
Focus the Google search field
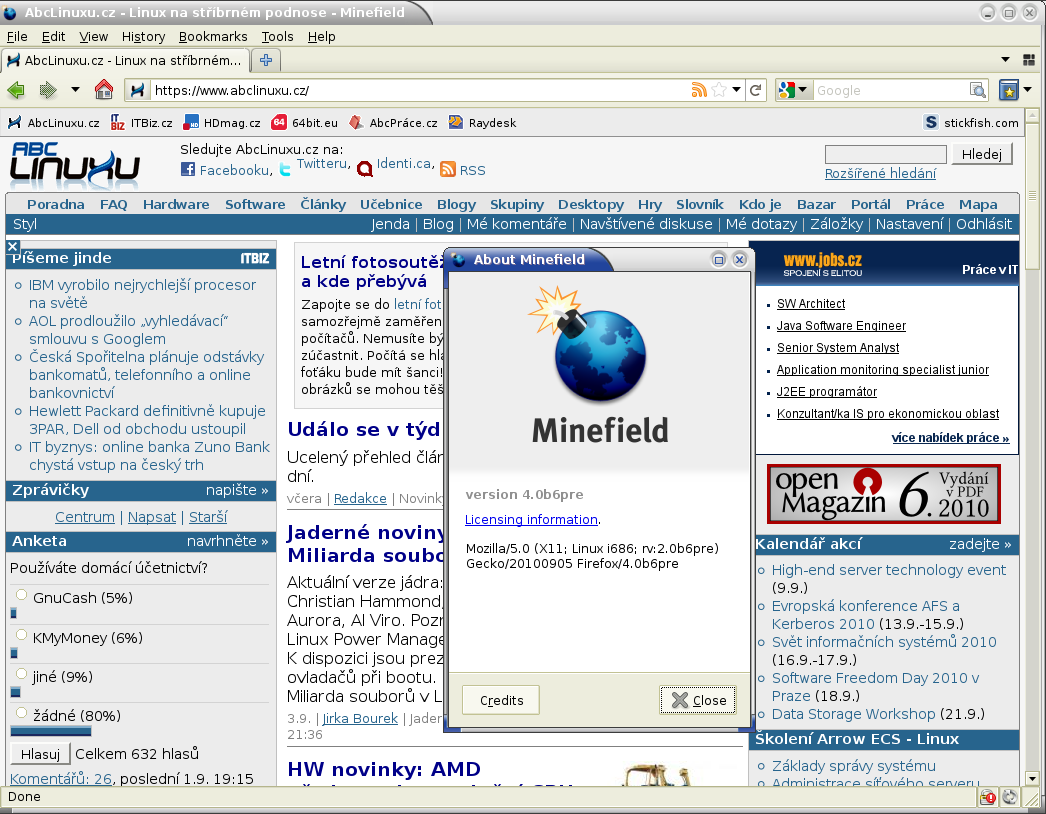891,90
